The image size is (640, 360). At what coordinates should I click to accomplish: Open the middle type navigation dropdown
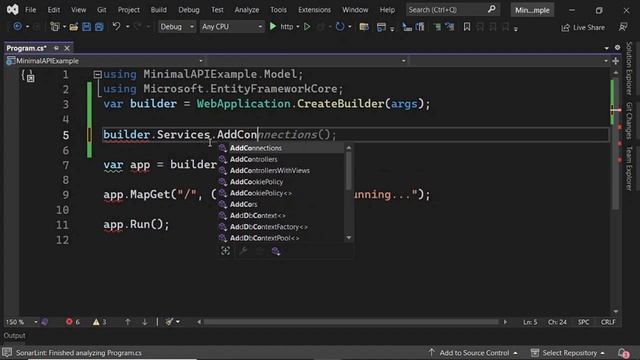coord(307,61)
